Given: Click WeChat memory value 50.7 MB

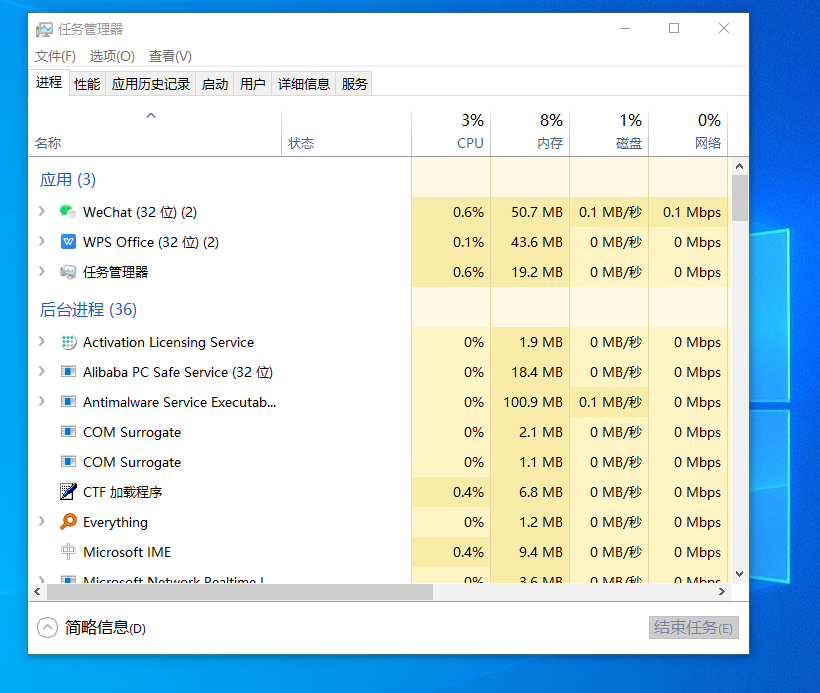Looking at the screenshot, I should click(x=537, y=212).
